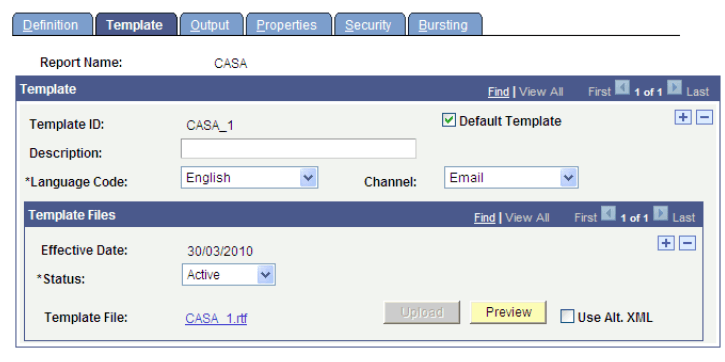Open the Status dropdown
Viewport: 725px width, 362px height.
(228, 275)
